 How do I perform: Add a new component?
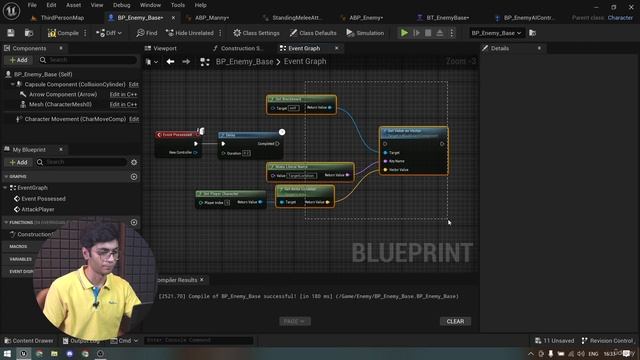[x=18, y=60]
